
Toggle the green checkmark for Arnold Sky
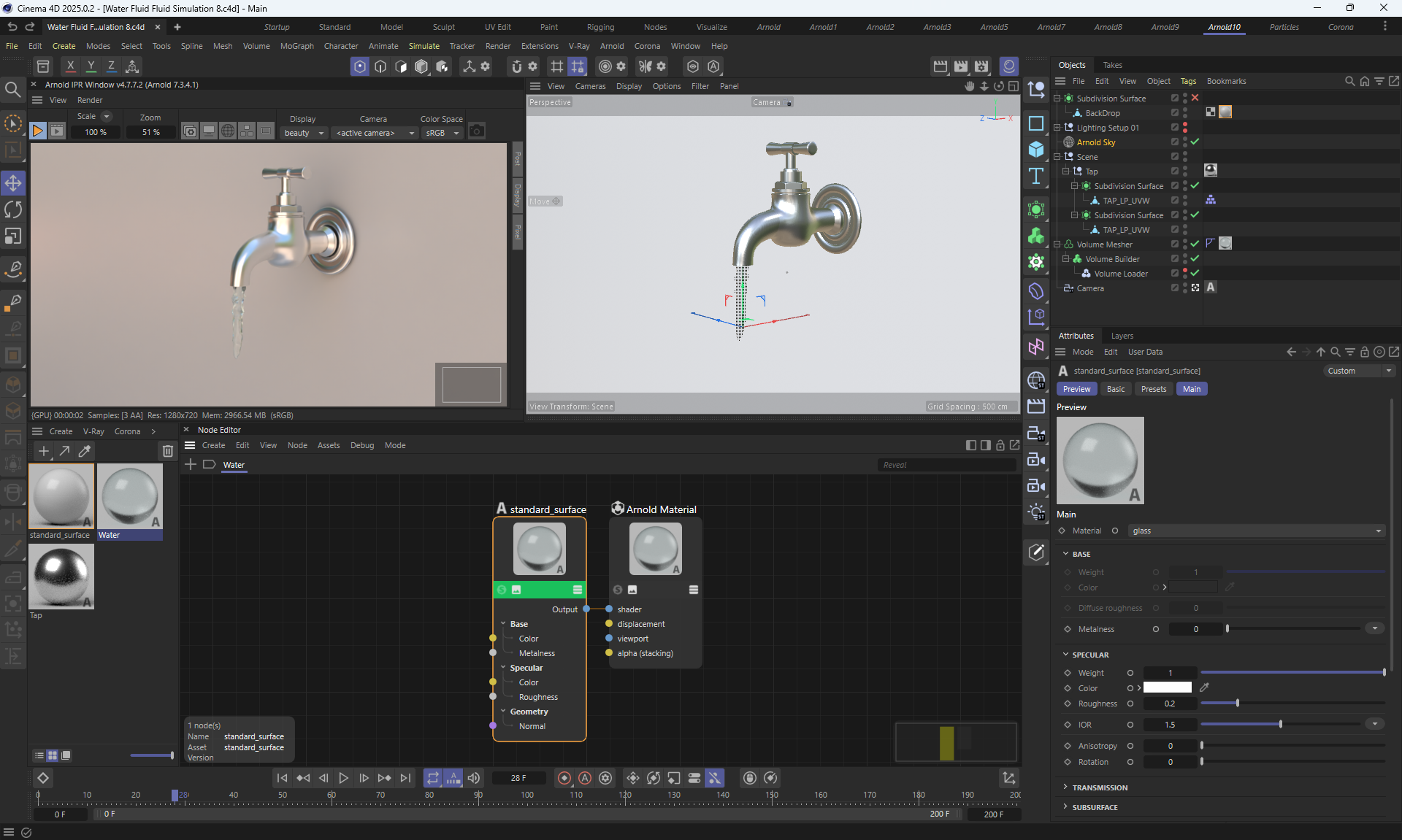point(1195,142)
